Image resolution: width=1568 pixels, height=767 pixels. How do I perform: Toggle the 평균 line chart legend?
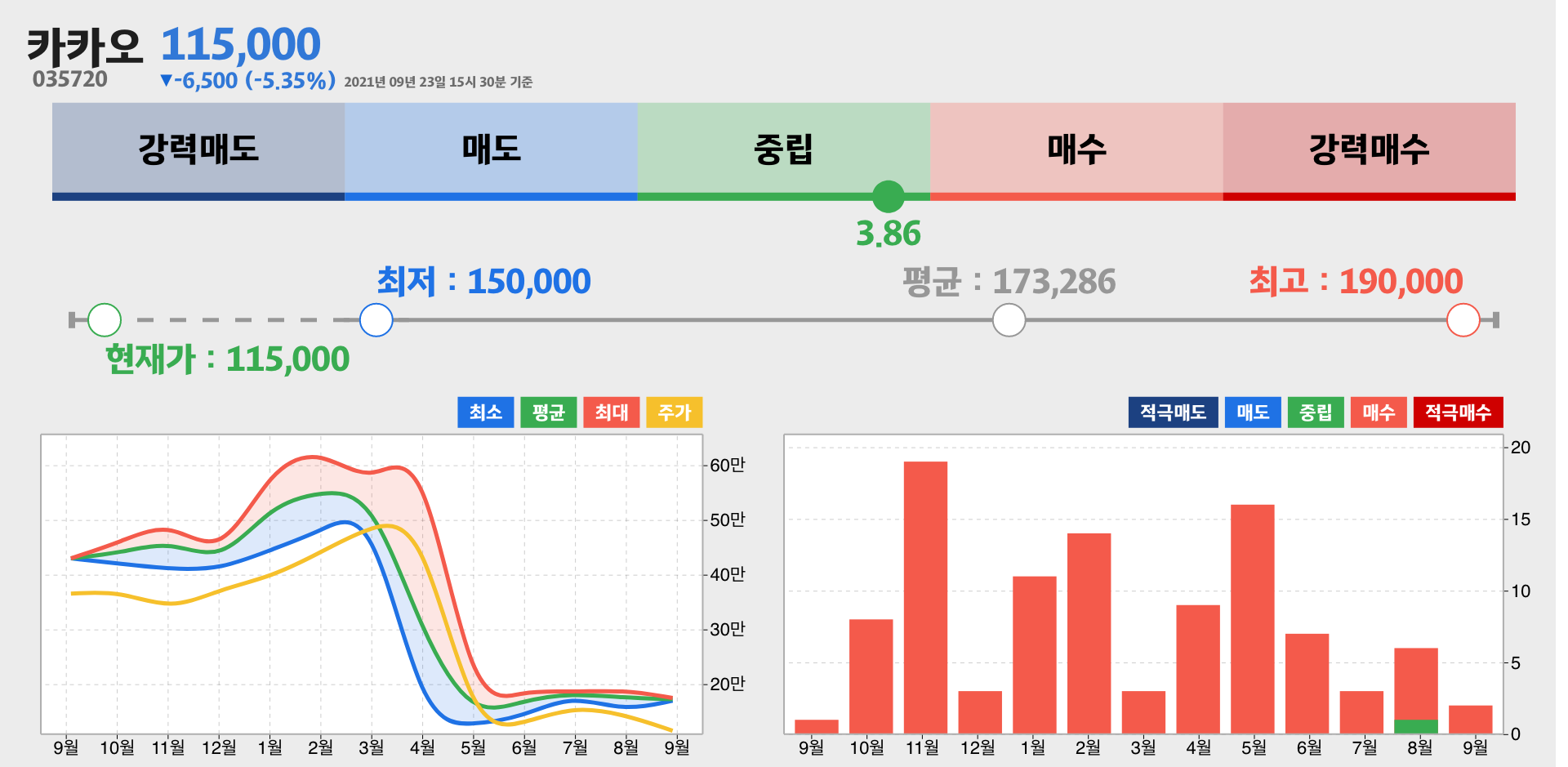tap(549, 412)
